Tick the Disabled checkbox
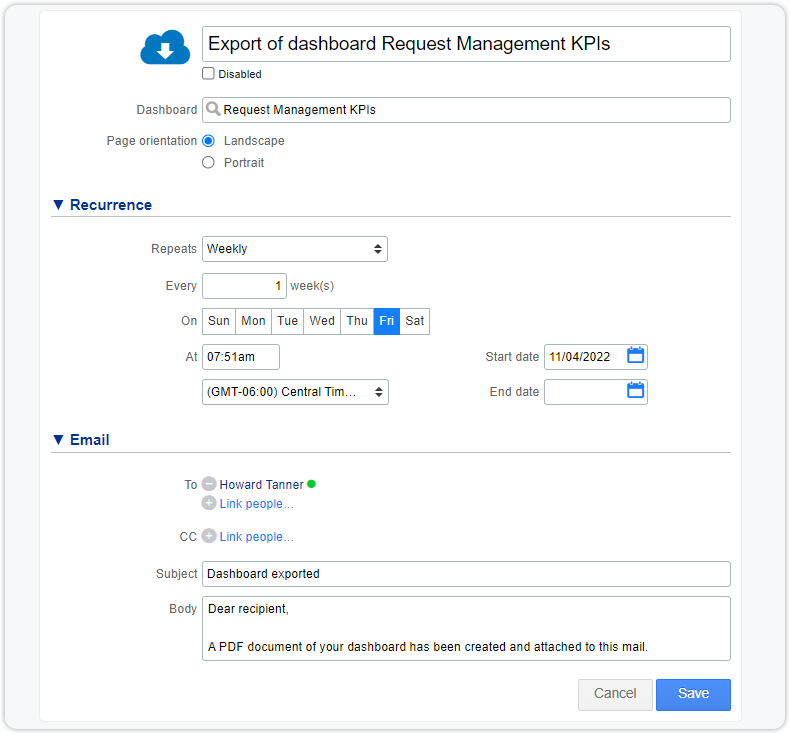Viewport: 790px width, 734px height. click(x=208, y=74)
